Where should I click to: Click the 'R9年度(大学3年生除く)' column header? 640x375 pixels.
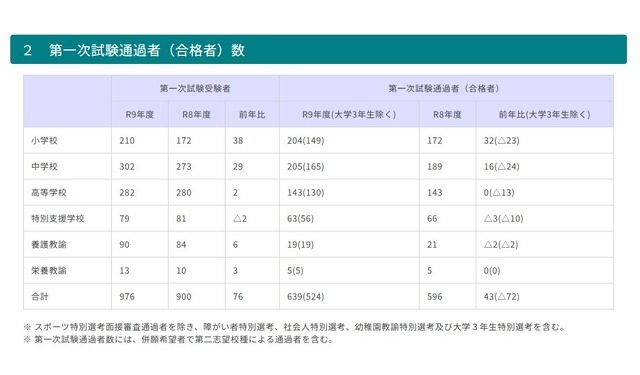349,115
